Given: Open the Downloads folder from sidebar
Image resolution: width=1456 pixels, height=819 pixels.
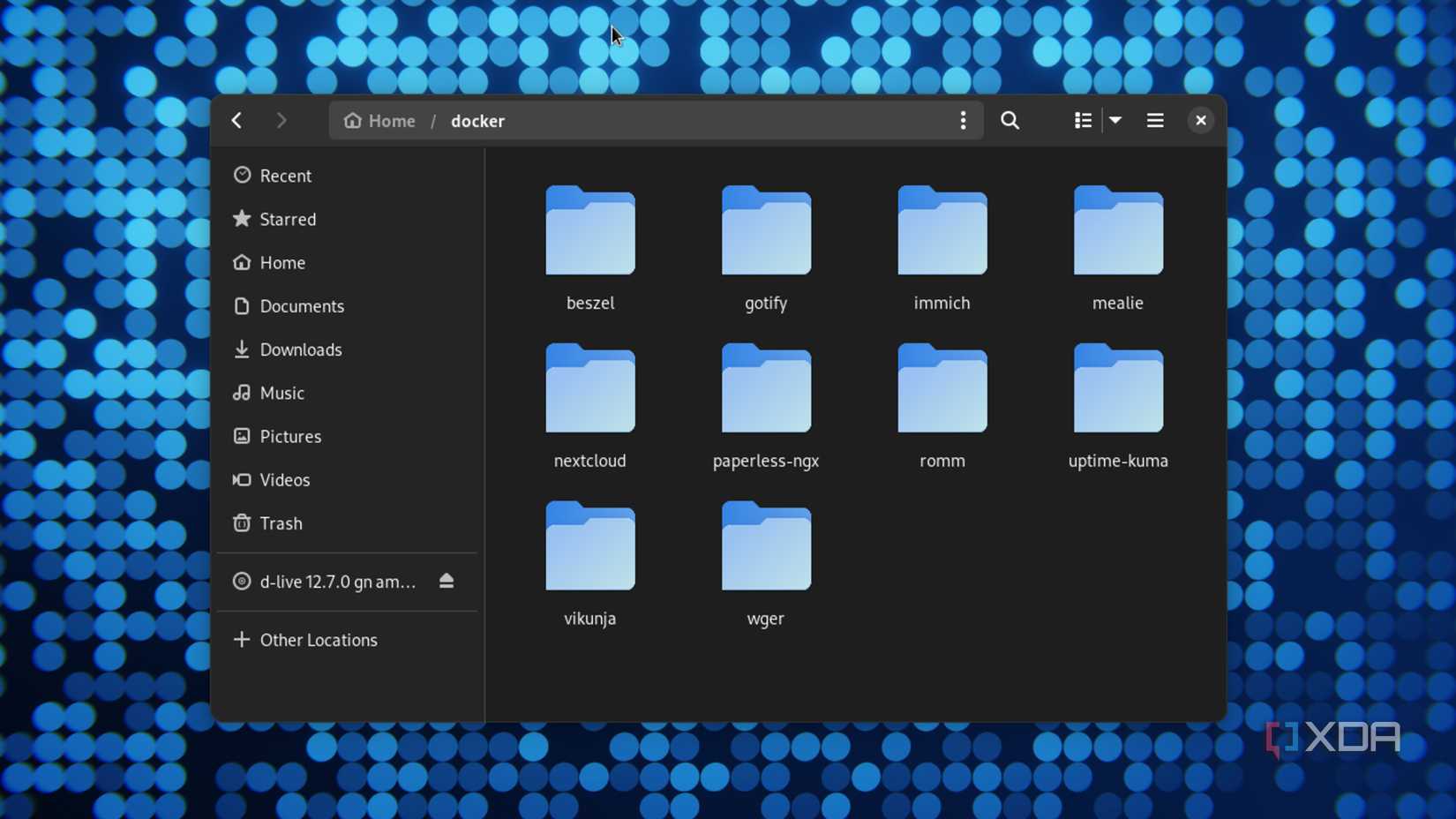Looking at the screenshot, I should pos(301,349).
